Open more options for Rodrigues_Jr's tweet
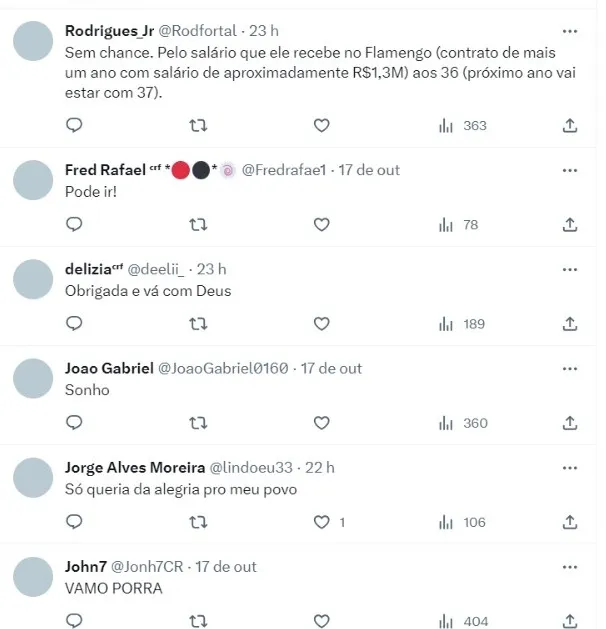The width and height of the screenshot is (606, 629). coord(570,31)
